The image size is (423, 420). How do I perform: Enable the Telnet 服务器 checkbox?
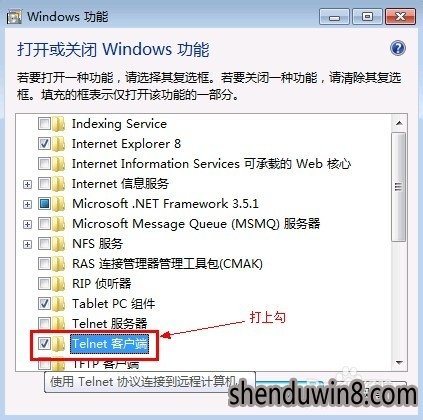pyautogui.click(x=44, y=323)
